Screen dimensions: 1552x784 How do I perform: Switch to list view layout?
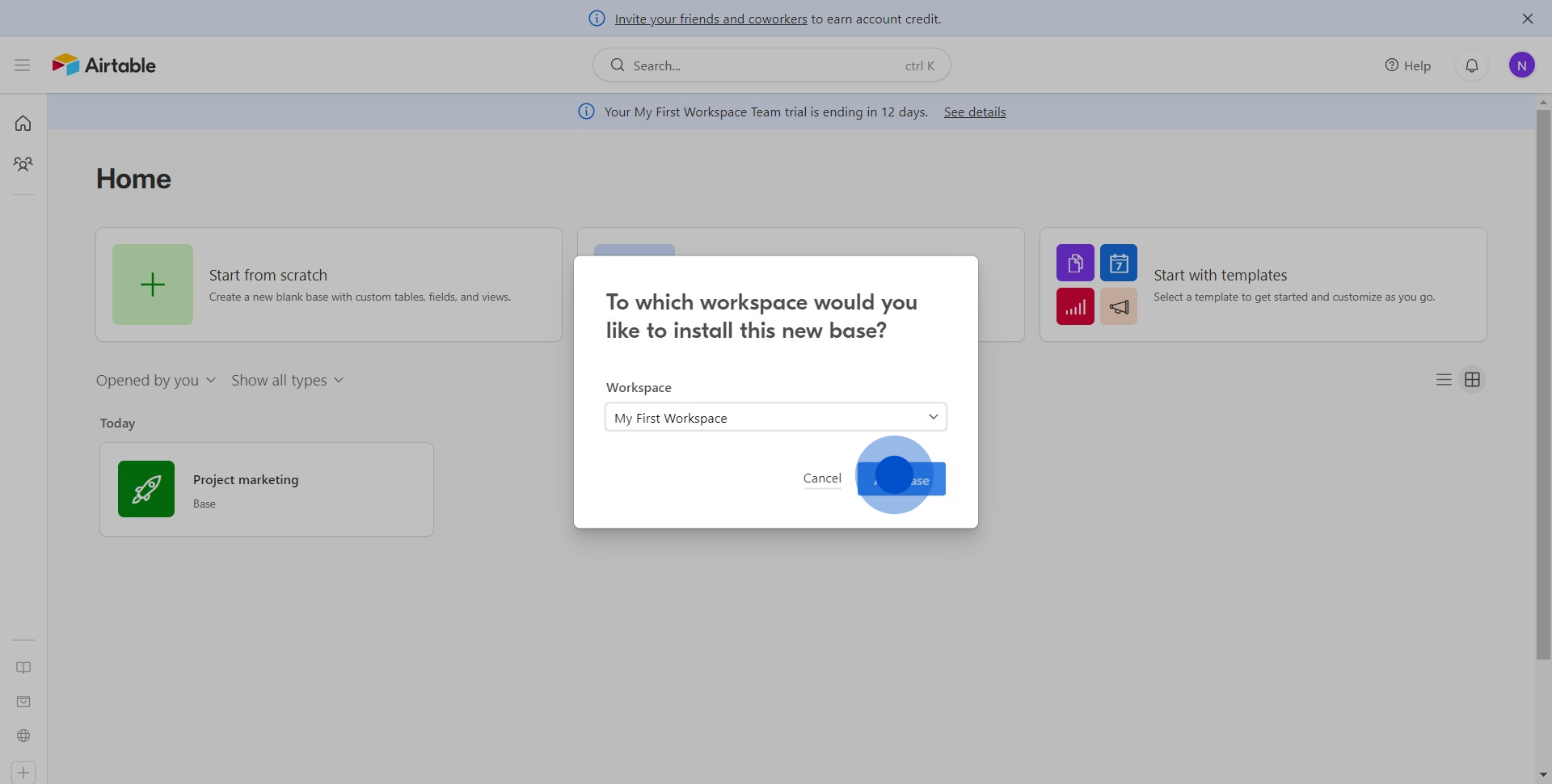click(1444, 380)
